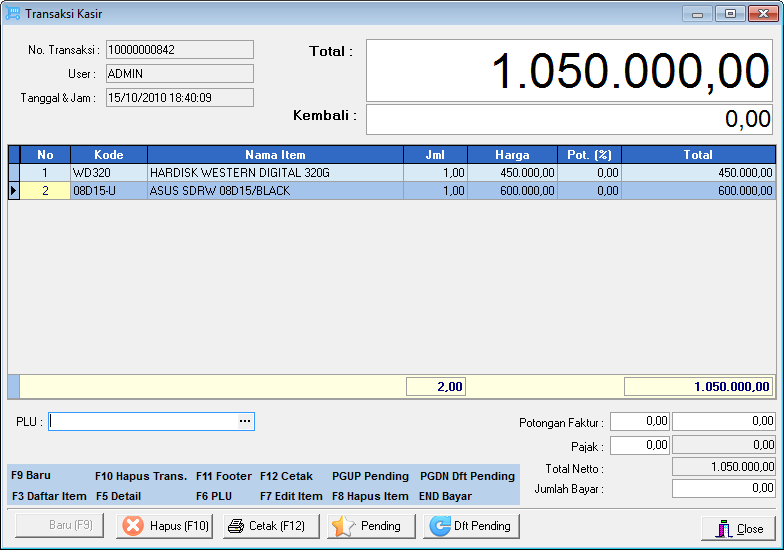Click the User field showing ADMIN
The height and width of the screenshot is (550, 784).
(180, 74)
